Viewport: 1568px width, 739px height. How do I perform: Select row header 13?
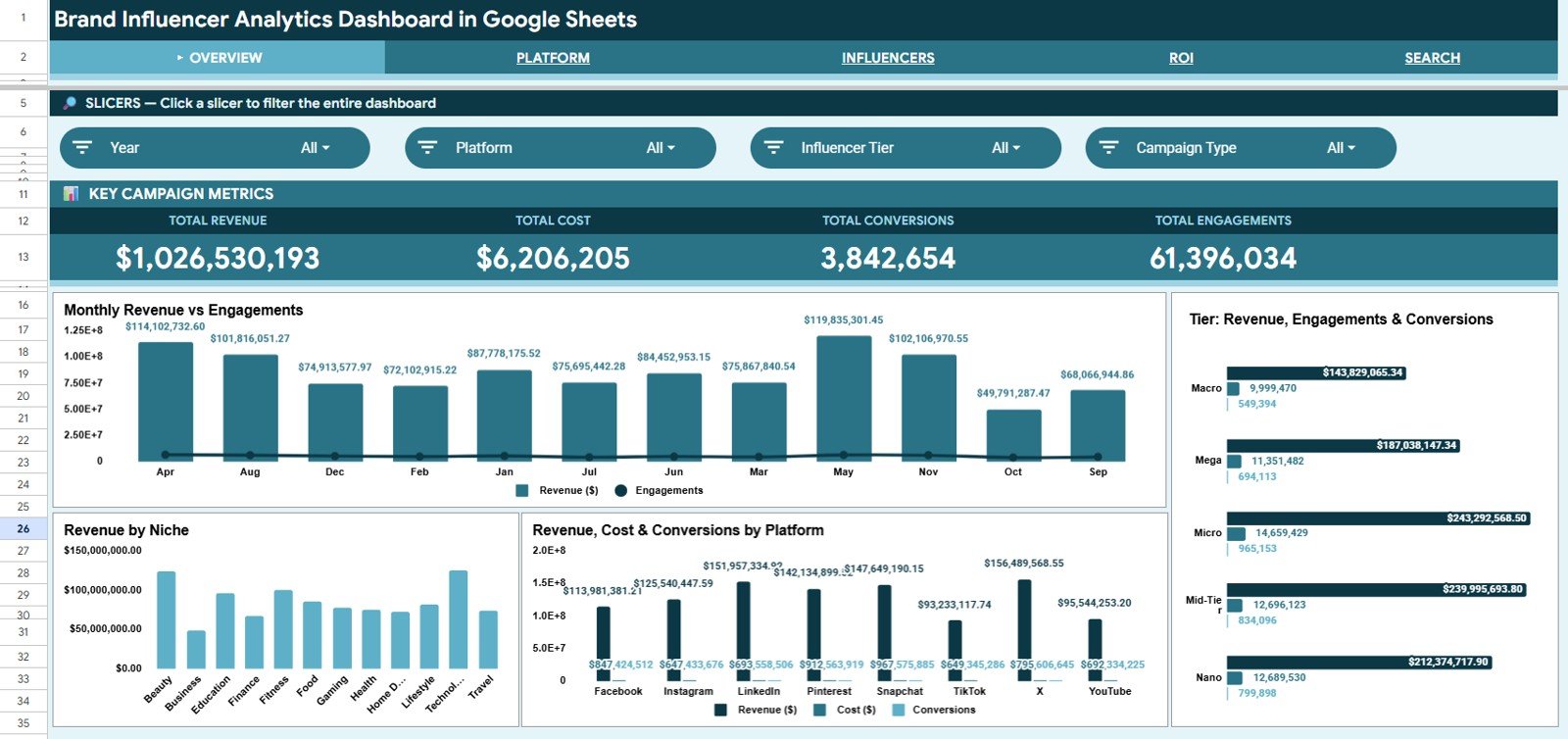click(x=24, y=257)
